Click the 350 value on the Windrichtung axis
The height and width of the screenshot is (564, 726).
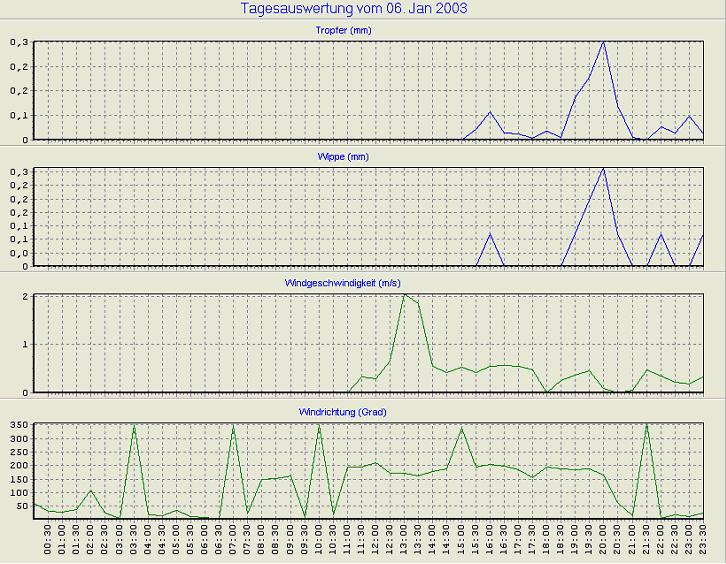pos(20,425)
